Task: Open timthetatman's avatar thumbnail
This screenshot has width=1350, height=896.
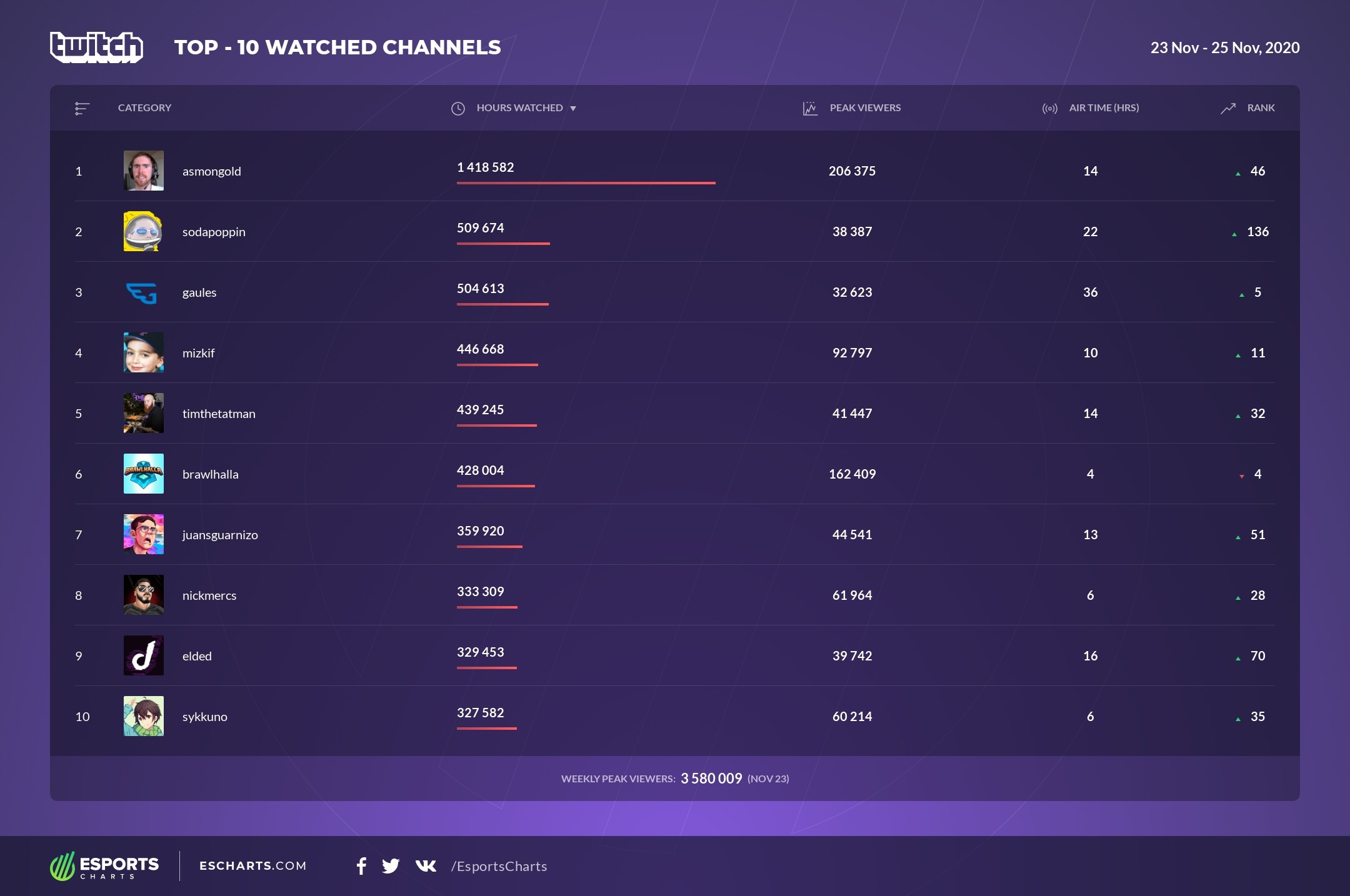Action: 144,413
